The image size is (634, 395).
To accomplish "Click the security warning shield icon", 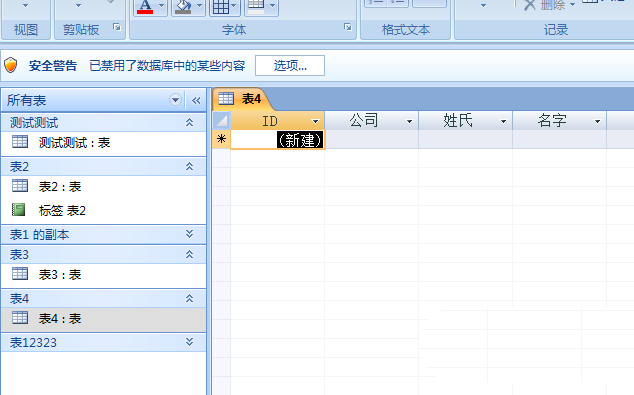I will coord(11,65).
